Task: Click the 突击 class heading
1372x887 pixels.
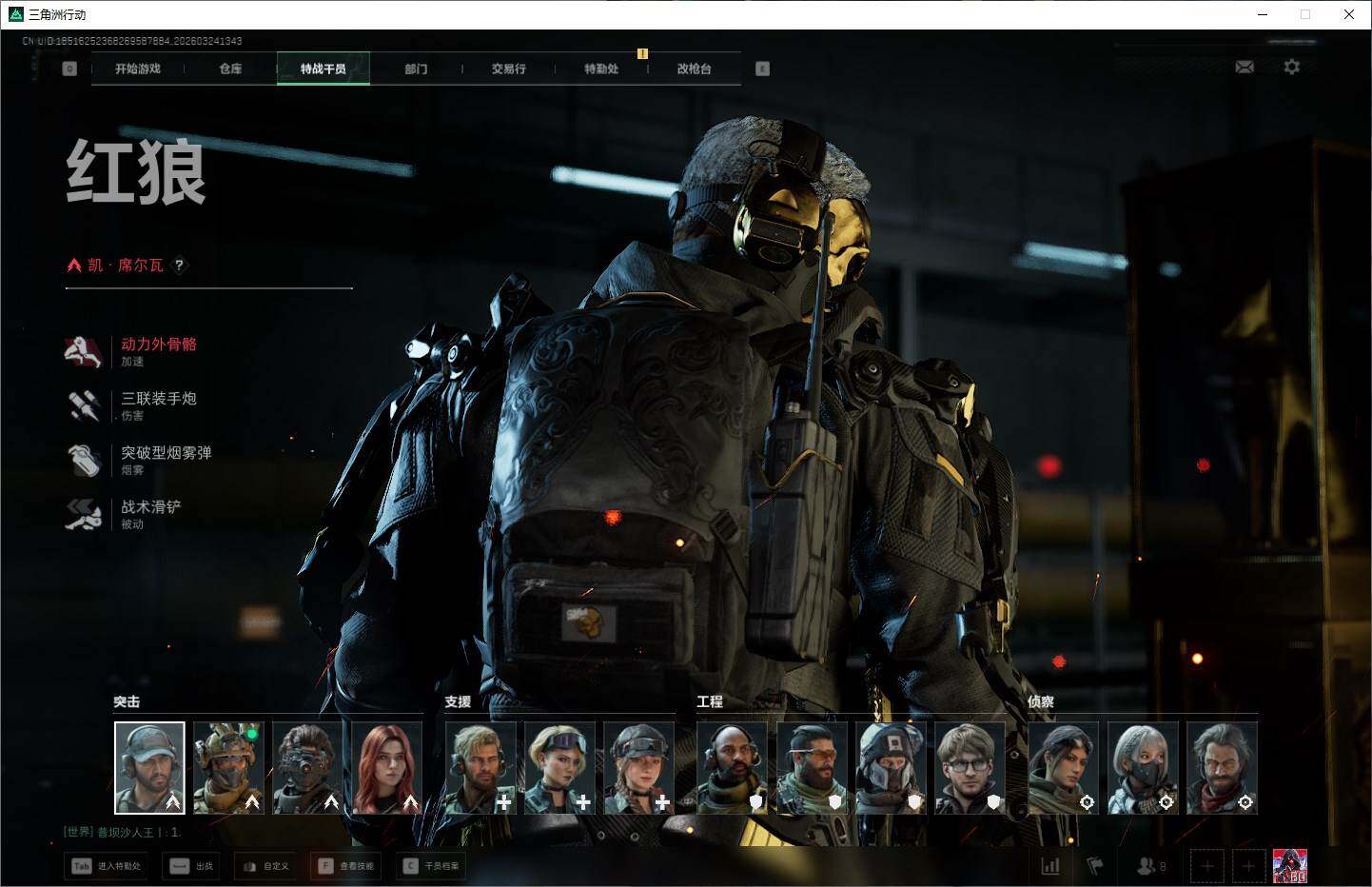Action: coord(127,702)
